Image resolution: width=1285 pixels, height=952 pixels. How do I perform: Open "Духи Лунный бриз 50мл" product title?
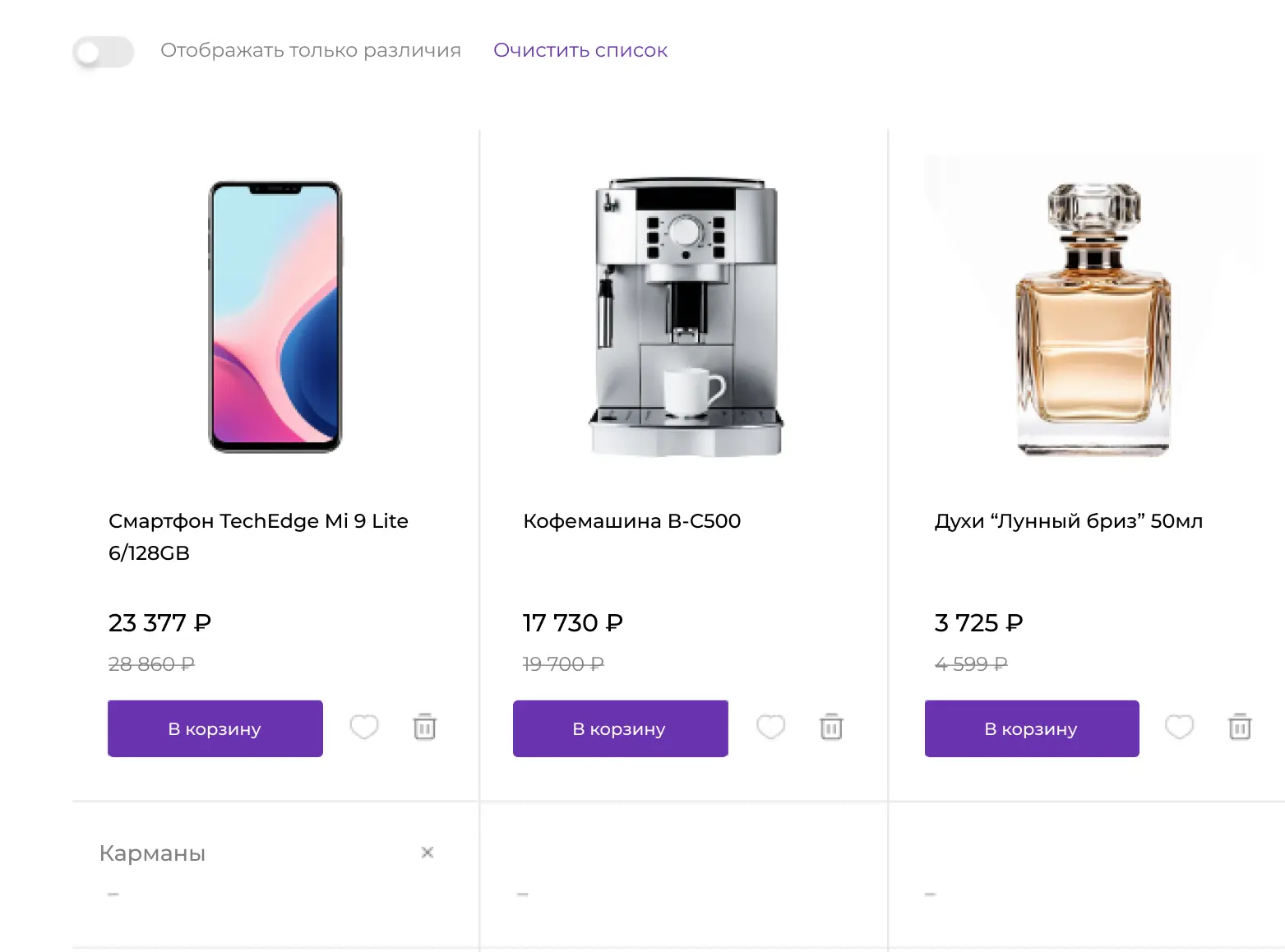pyautogui.click(x=1068, y=521)
